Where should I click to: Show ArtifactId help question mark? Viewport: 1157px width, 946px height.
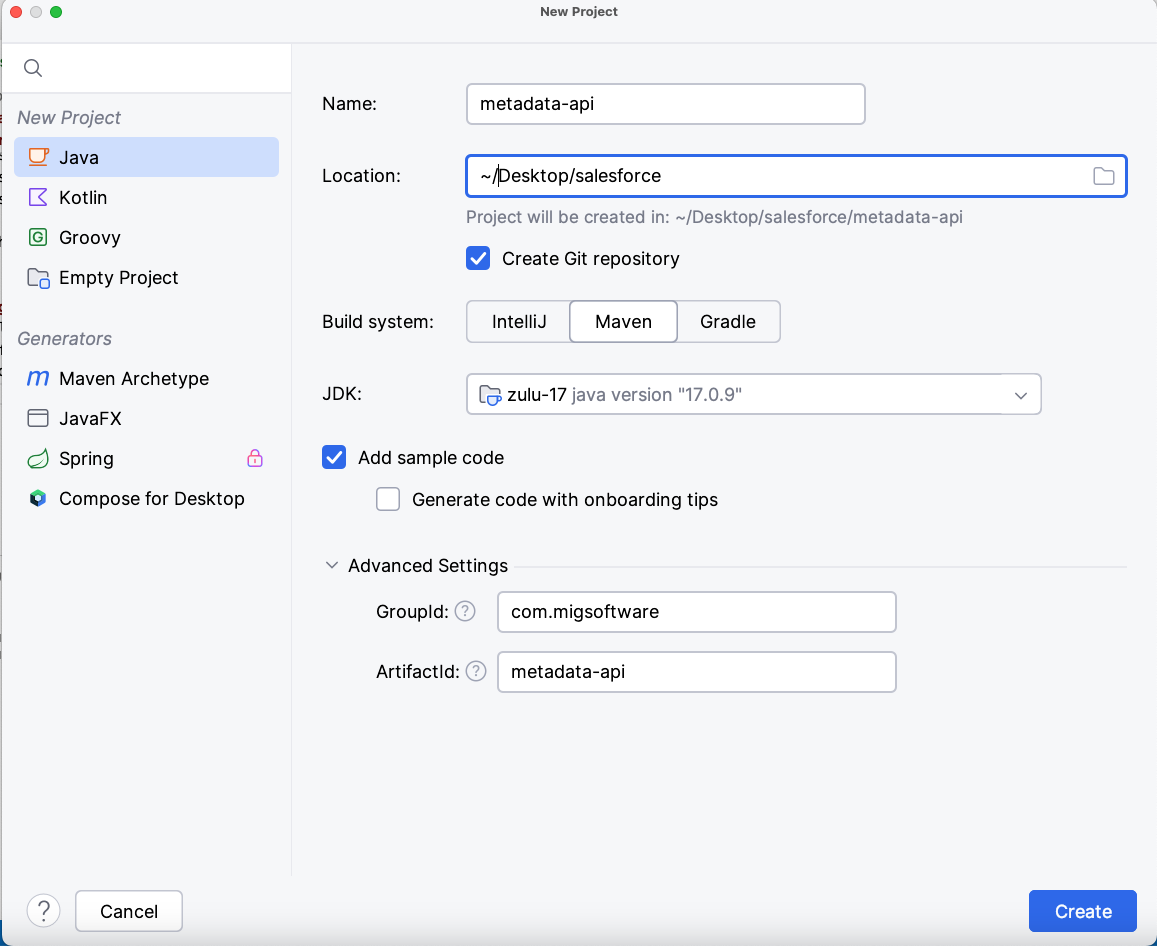click(x=476, y=671)
